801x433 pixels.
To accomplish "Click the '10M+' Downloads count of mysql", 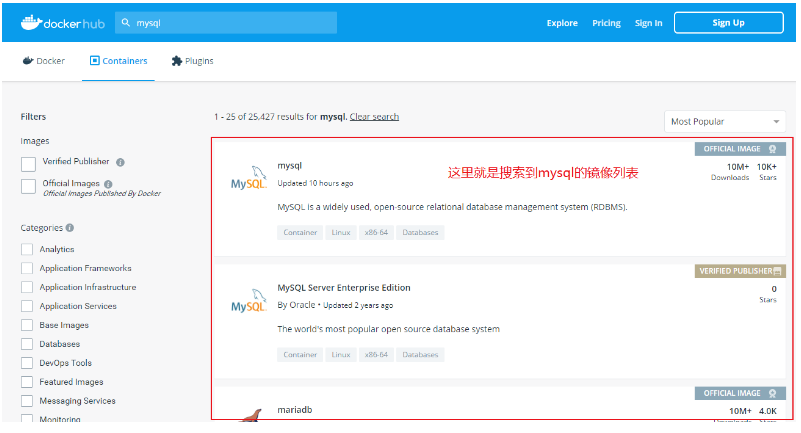I will (x=738, y=167).
